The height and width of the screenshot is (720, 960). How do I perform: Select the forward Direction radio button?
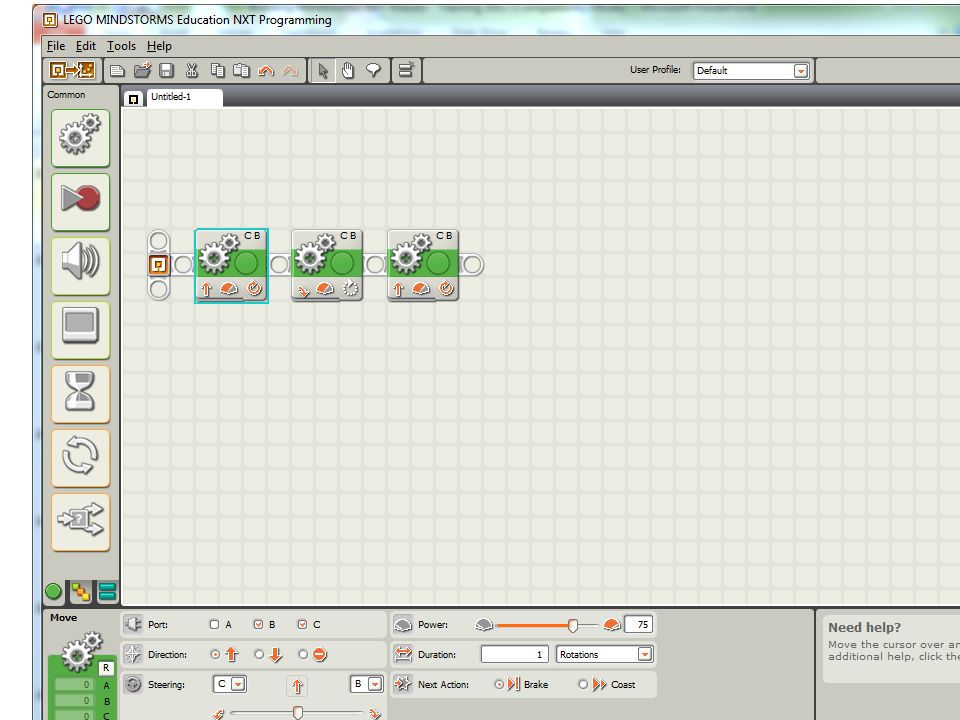pyautogui.click(x=215, y=654)
